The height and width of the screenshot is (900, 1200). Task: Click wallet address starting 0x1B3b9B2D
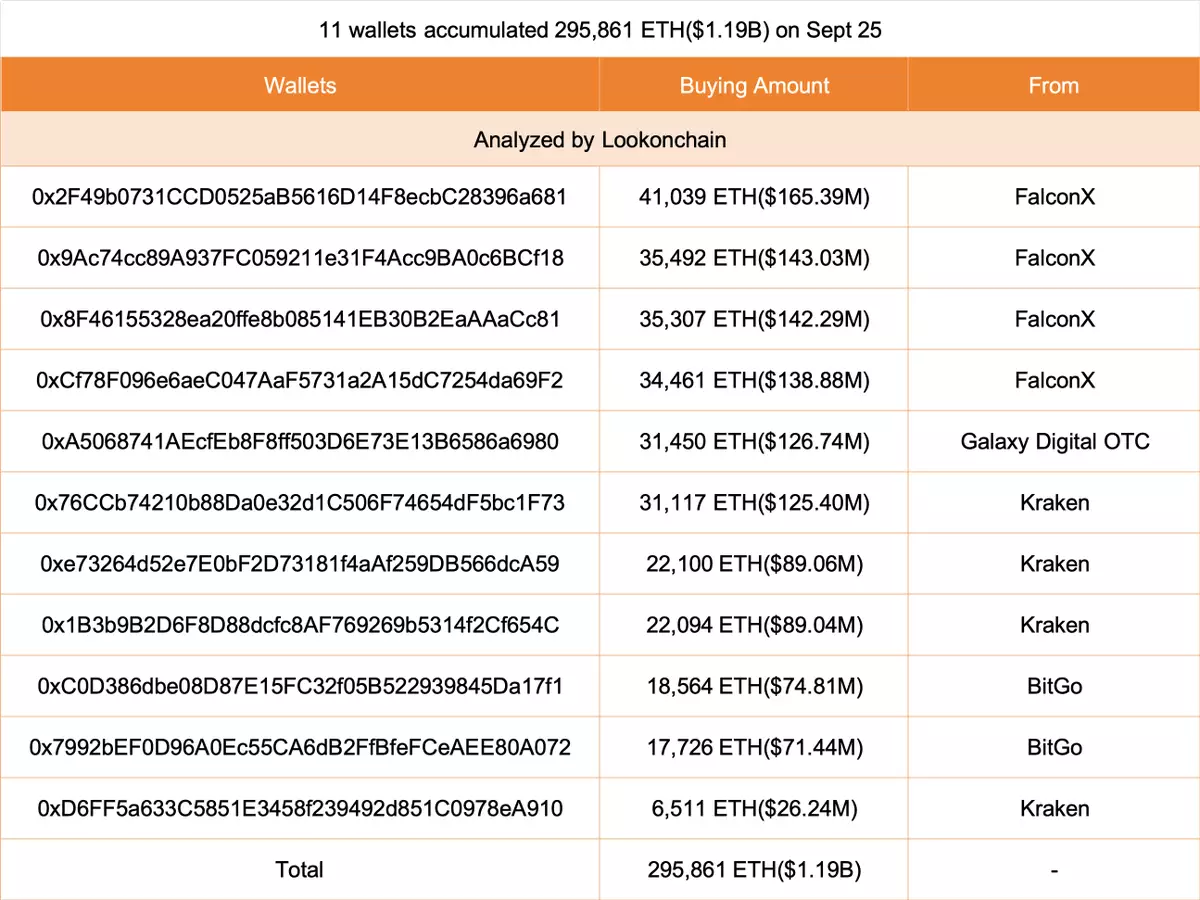(x=300, y=625)
